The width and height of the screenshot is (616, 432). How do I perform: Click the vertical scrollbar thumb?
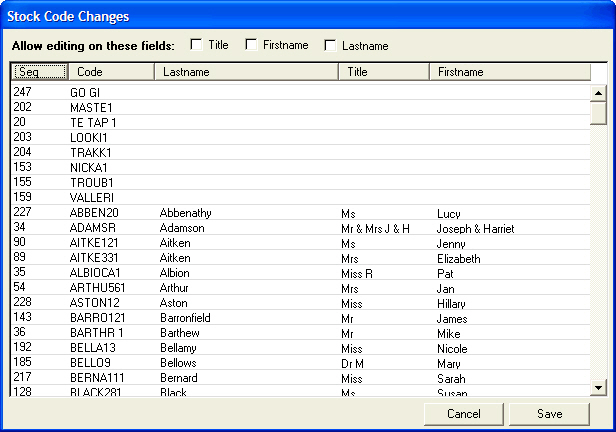click(x=598, y=113)
